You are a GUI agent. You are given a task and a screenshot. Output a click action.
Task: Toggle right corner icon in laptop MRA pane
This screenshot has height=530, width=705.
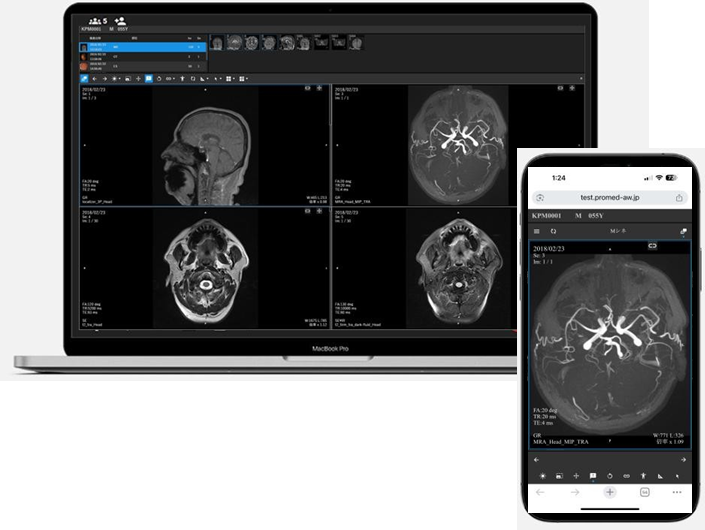coord(572,88)
